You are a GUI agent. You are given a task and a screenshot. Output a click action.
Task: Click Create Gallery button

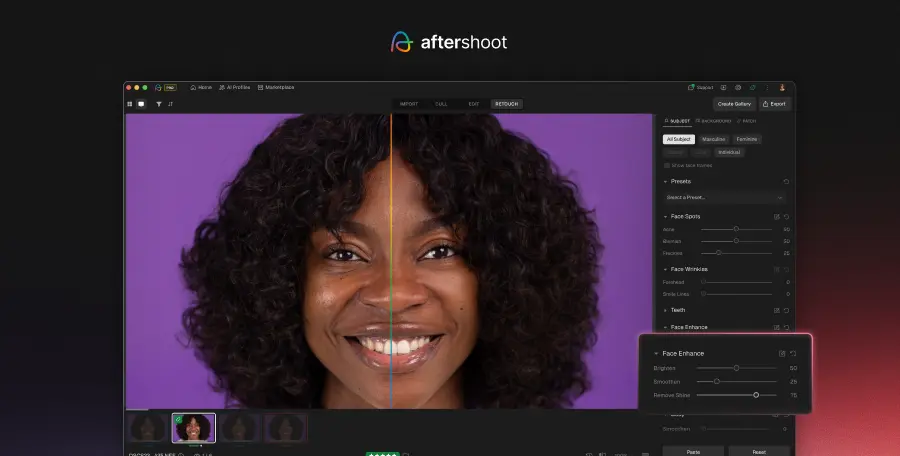(734, 104)
